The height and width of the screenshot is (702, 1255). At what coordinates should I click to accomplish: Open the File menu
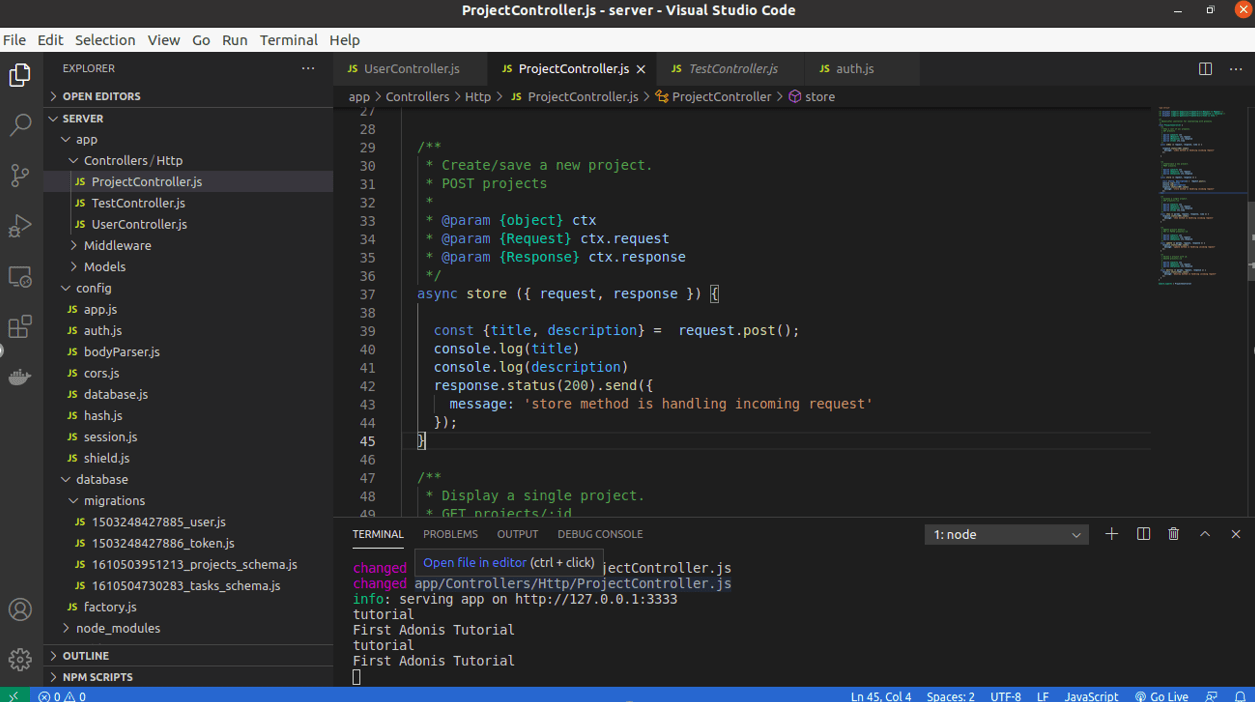click(14, 40)
